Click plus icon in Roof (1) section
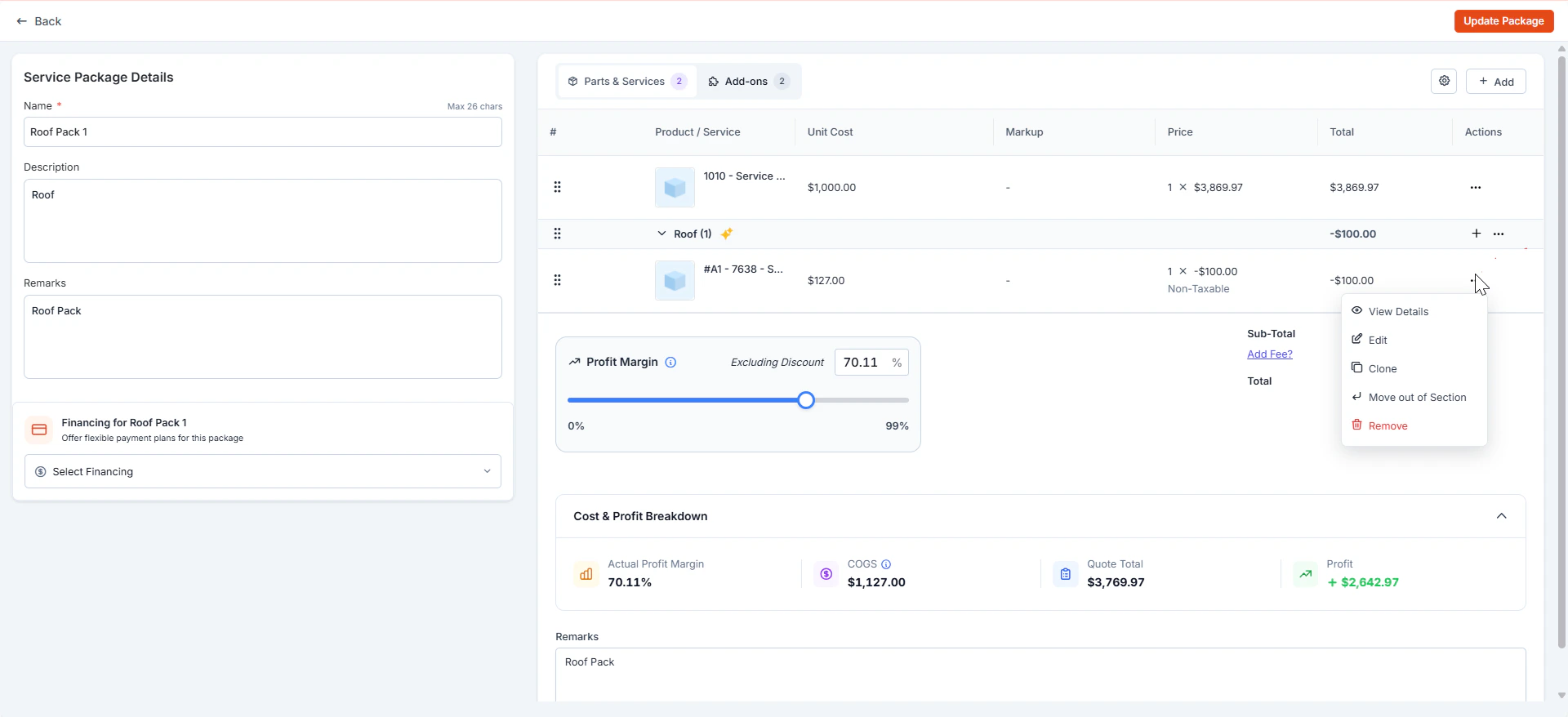Viewport: 1568px width, 717px height. (1476, 234)
